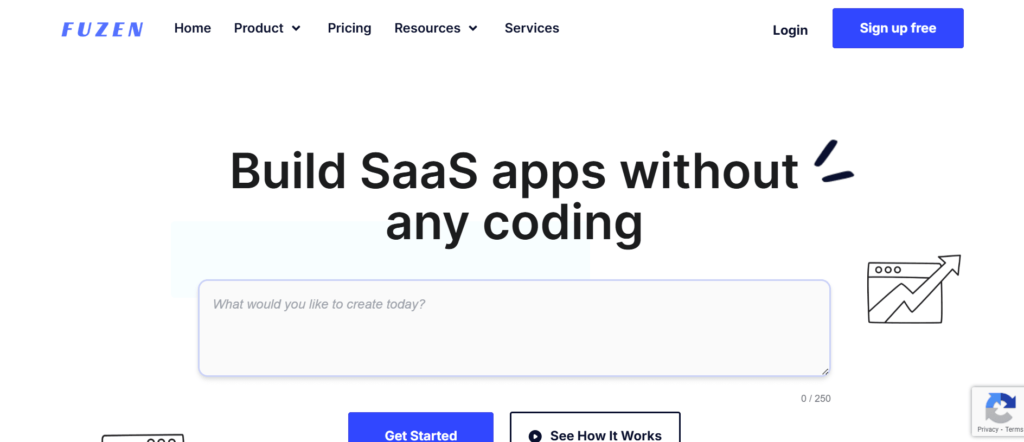Go to the Home nav item
This screenshot has height=442, width=1024.
coord(192,28)
